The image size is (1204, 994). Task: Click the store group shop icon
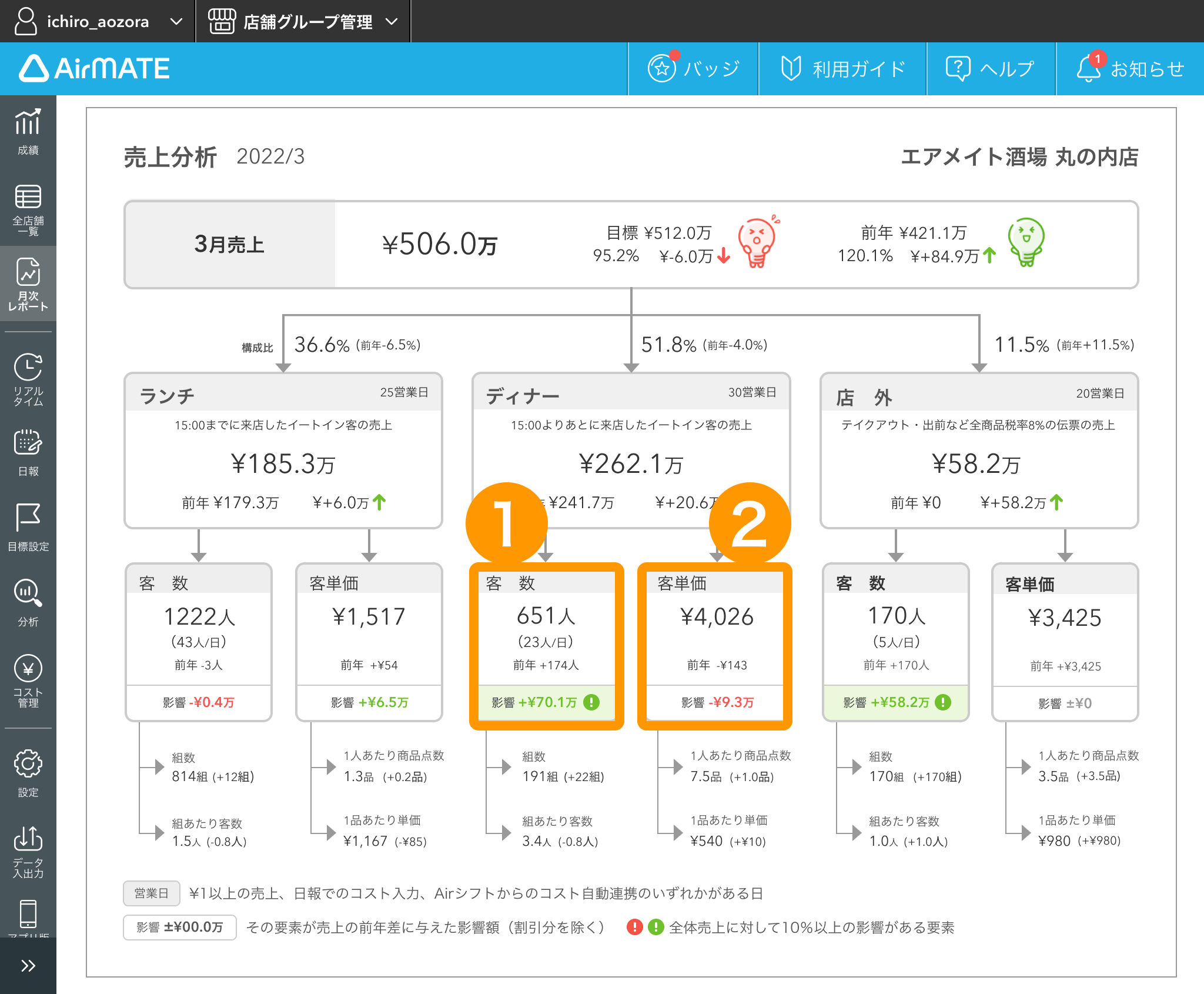click(x=222, y=21)
